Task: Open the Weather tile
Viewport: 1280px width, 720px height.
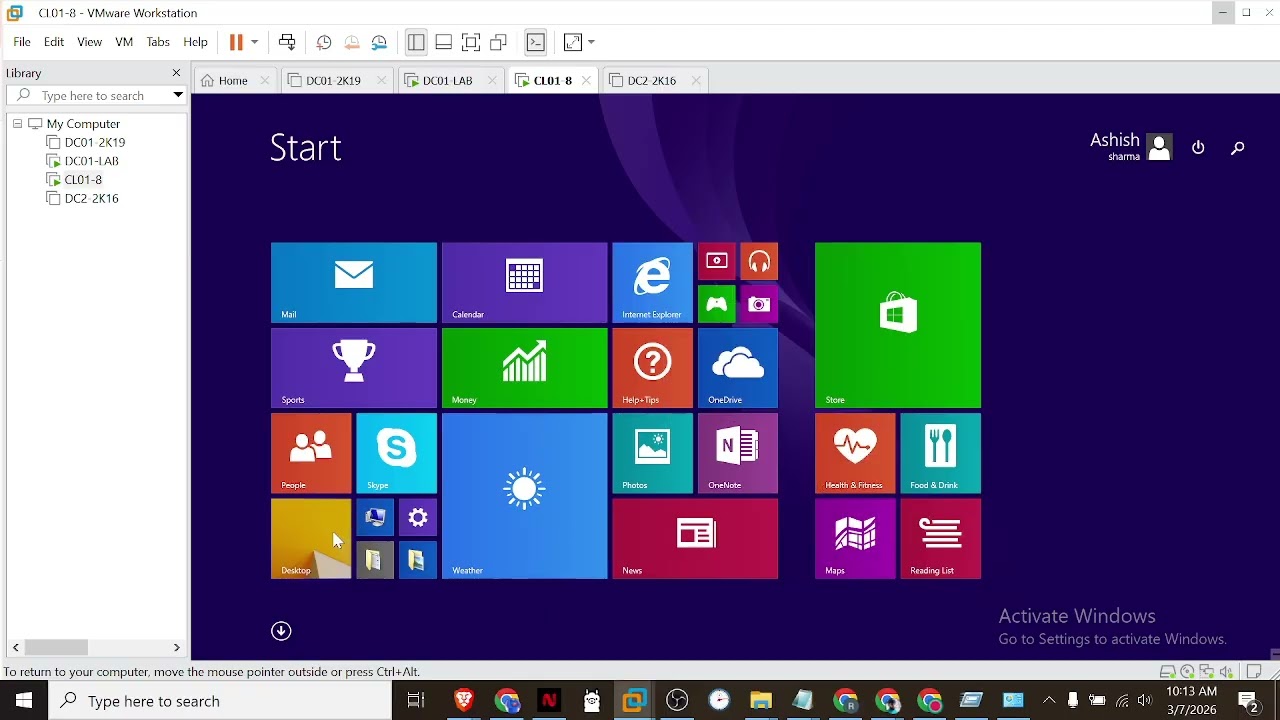Action: [x=525, y=496]
